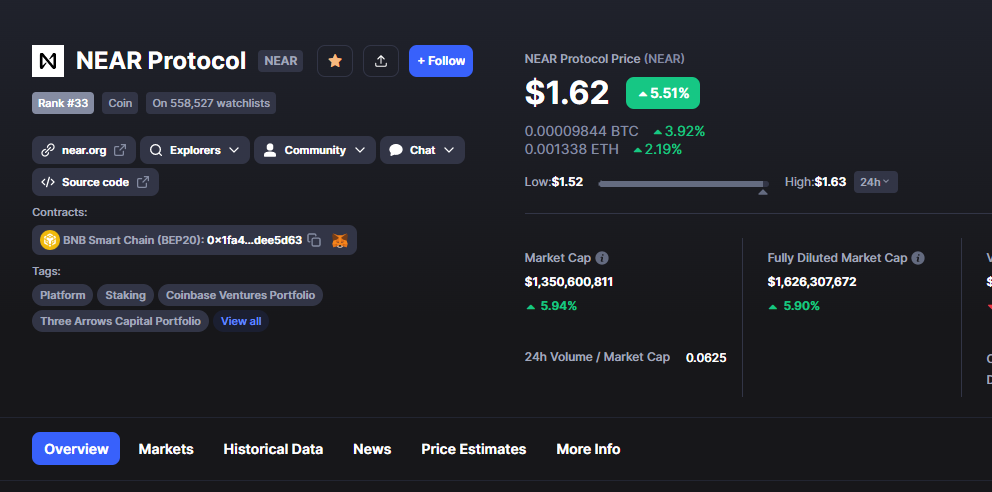Click the Market Cap info icon
992x492 pixels.
pyautogui.click(x=602, y=258)
